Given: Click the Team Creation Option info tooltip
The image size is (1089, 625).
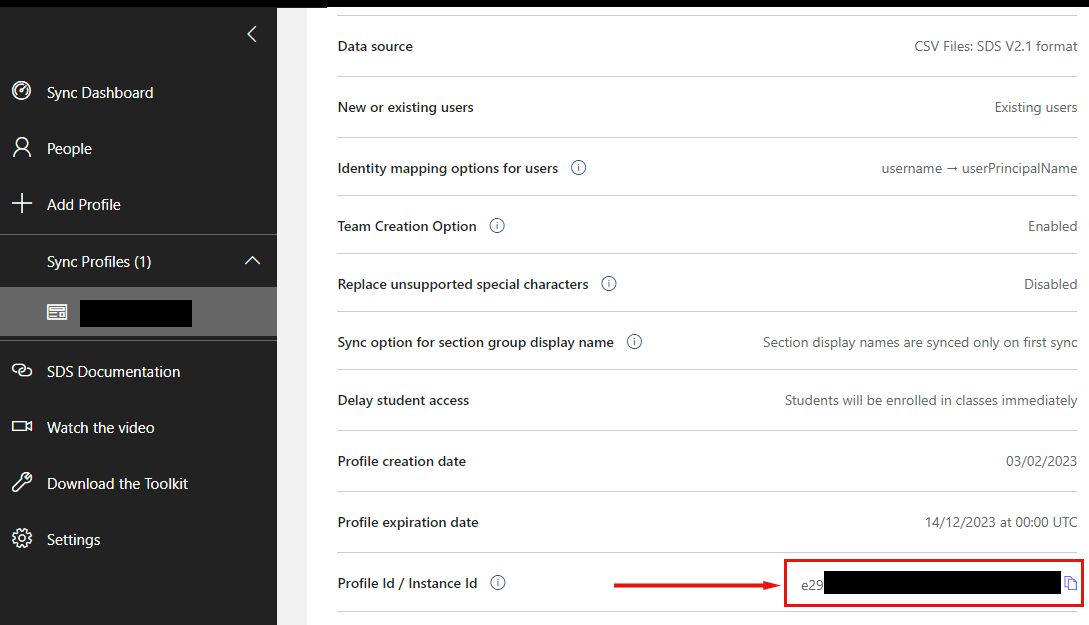Looking at the screenshot, I should [x=497, y=226].
